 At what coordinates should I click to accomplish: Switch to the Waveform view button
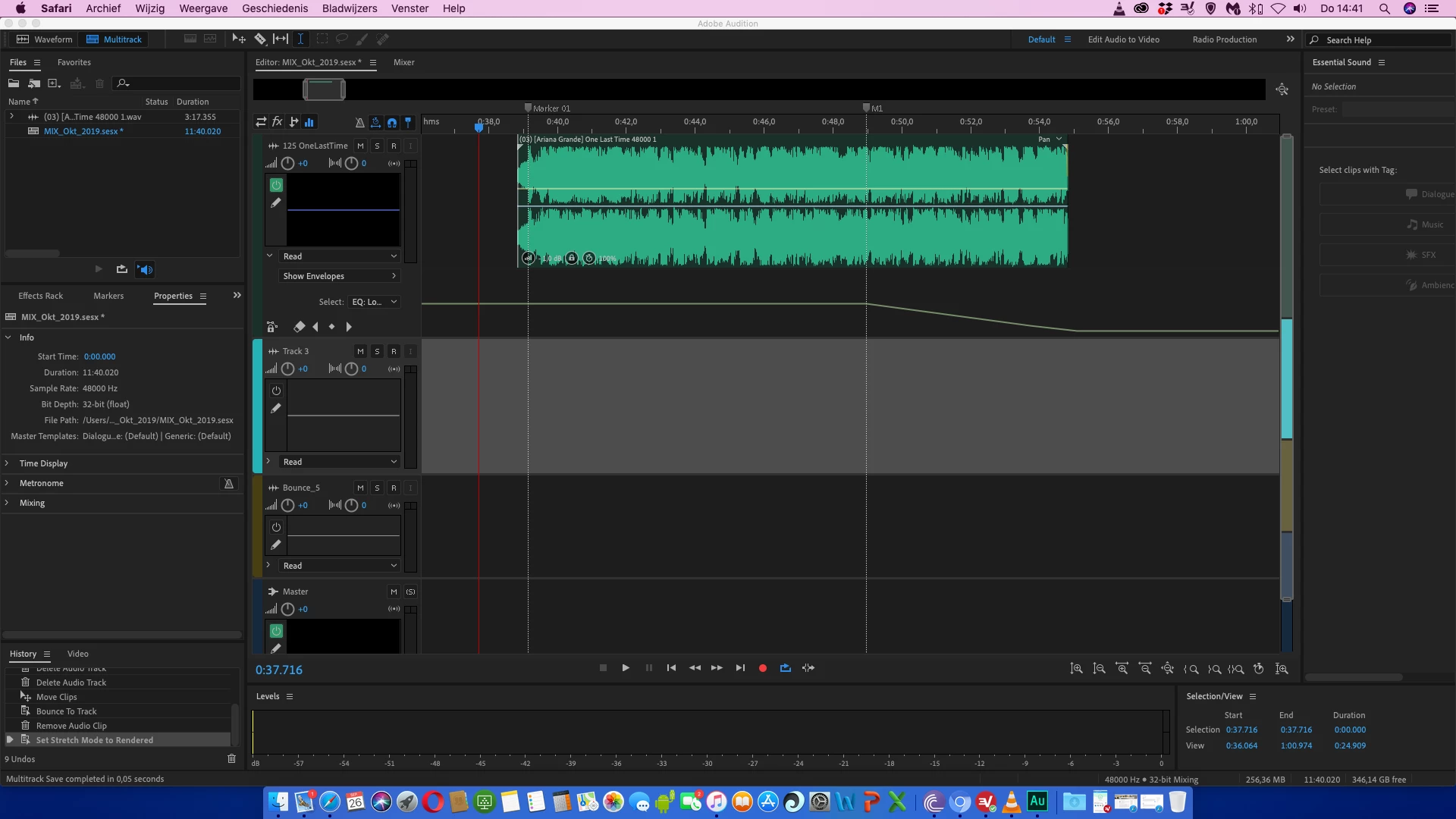[45, 39]
